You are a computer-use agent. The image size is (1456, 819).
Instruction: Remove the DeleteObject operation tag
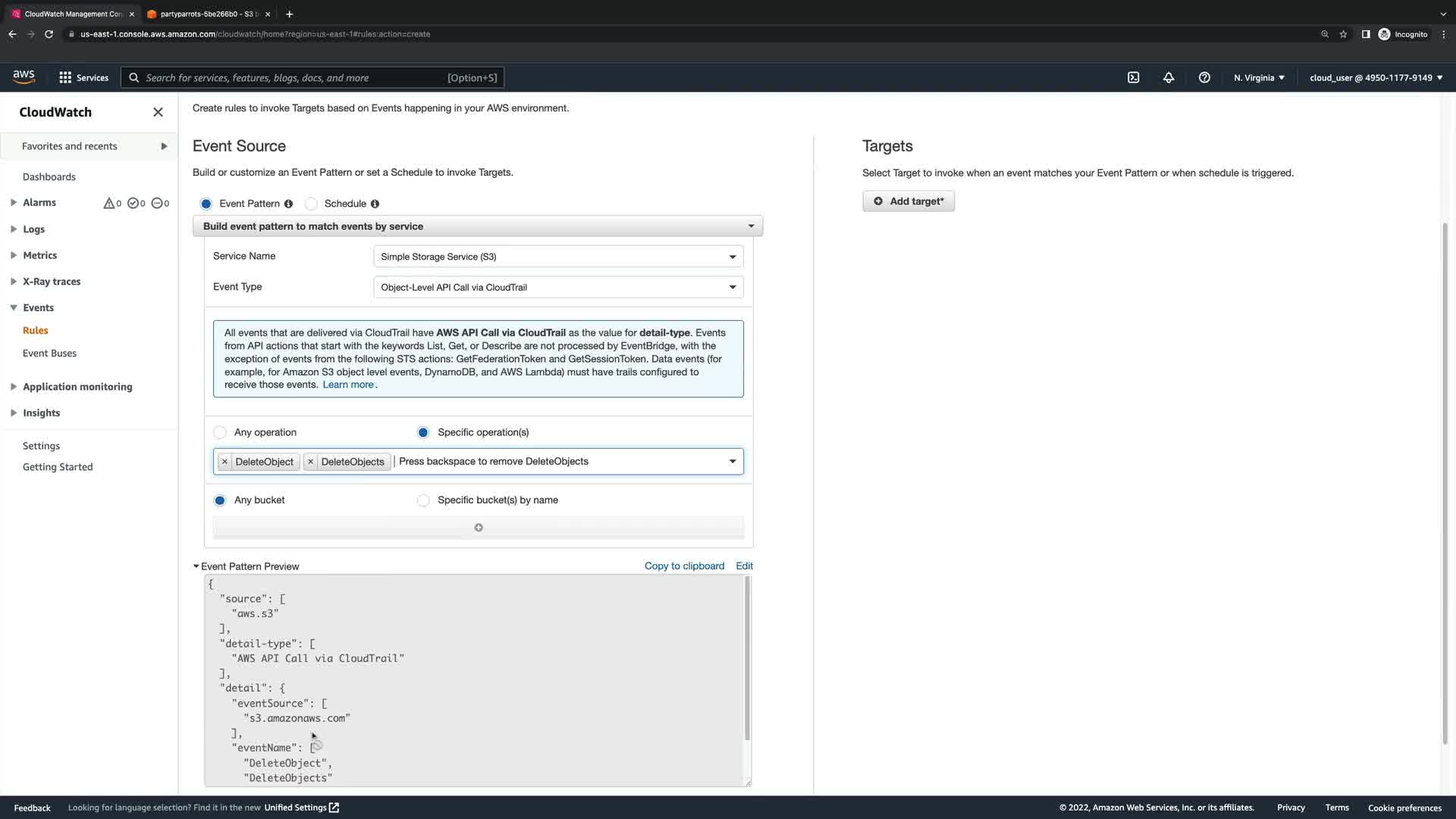point(224,462)
